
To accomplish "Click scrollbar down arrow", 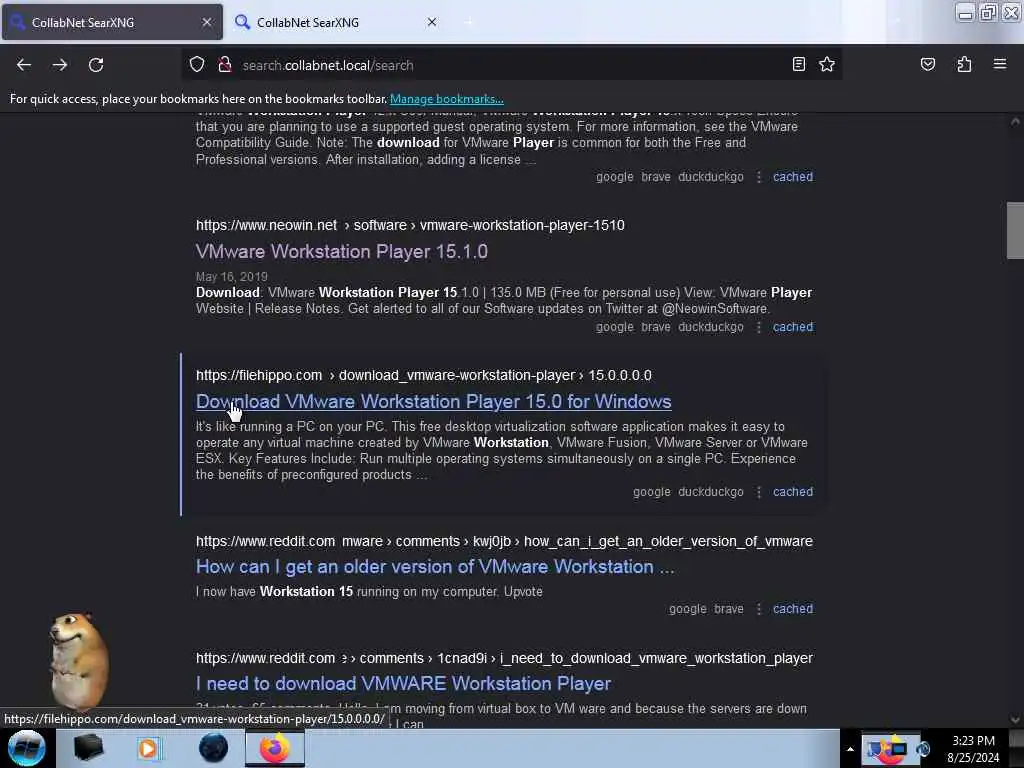I will [x=1014, y=720].
